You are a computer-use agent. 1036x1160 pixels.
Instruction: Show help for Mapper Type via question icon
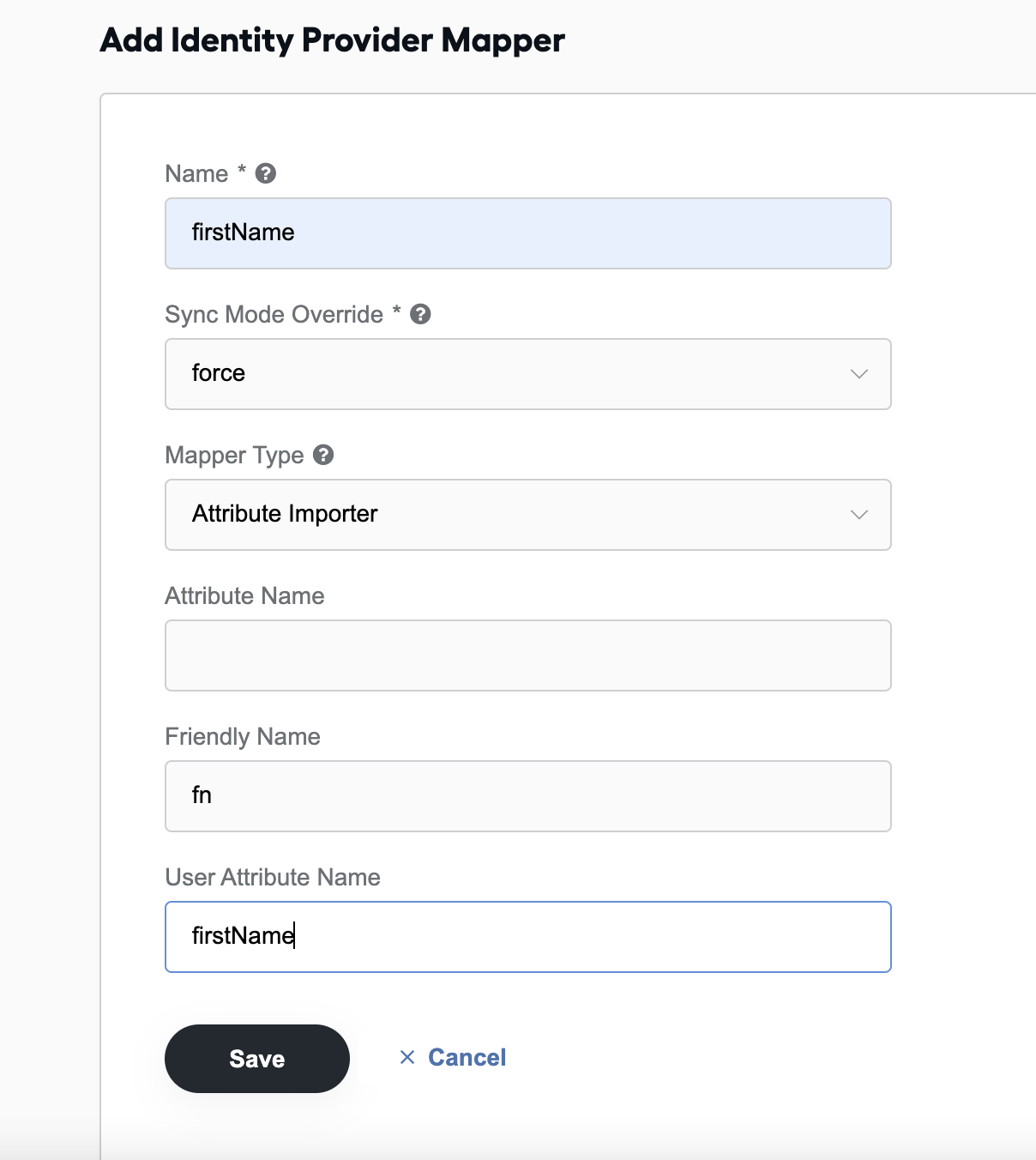pyautogui.click(x=323, y=455)
